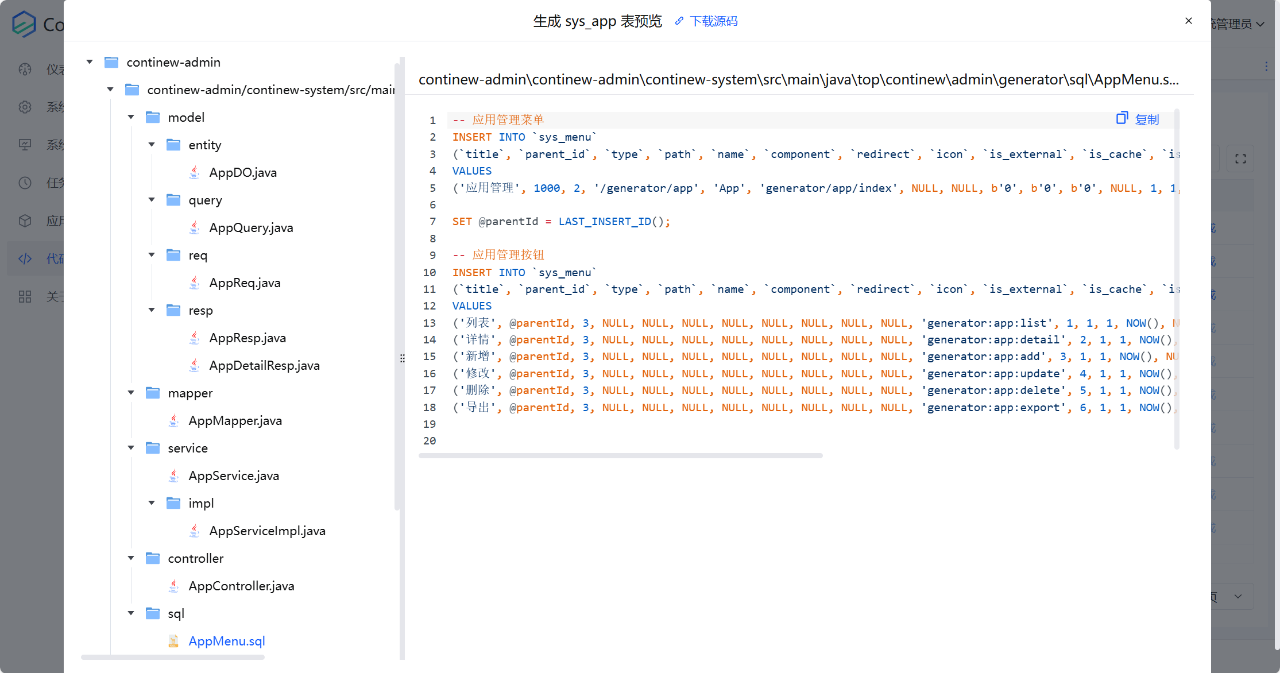Click the Java icon beside AppController.java
The width and height of the screenshot is (1280, 673).
[x=174, y=585]
